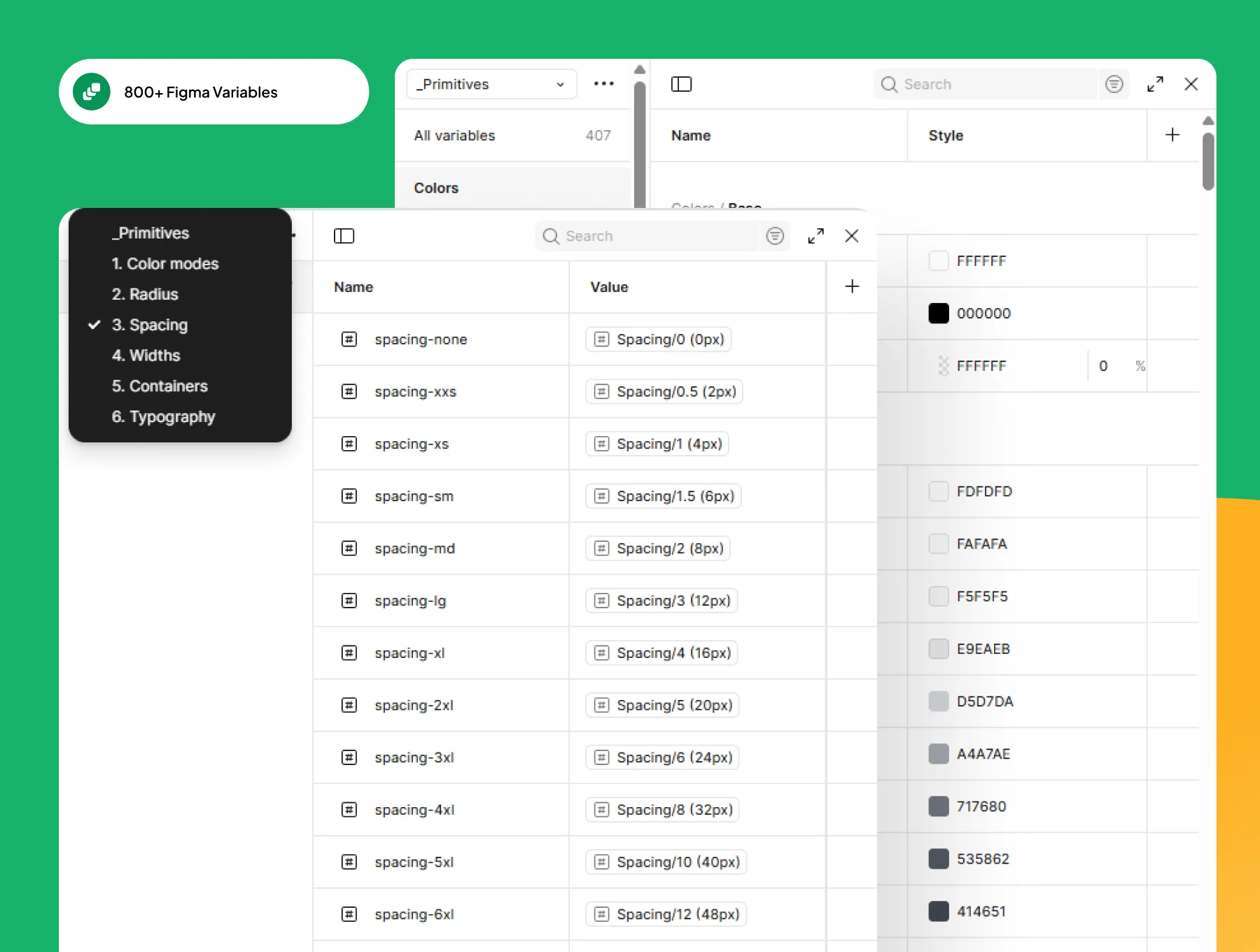Click the green Figma Variables badge icon
The height and width of the screenshot is (952, 1260).
[x=92, y=92]
